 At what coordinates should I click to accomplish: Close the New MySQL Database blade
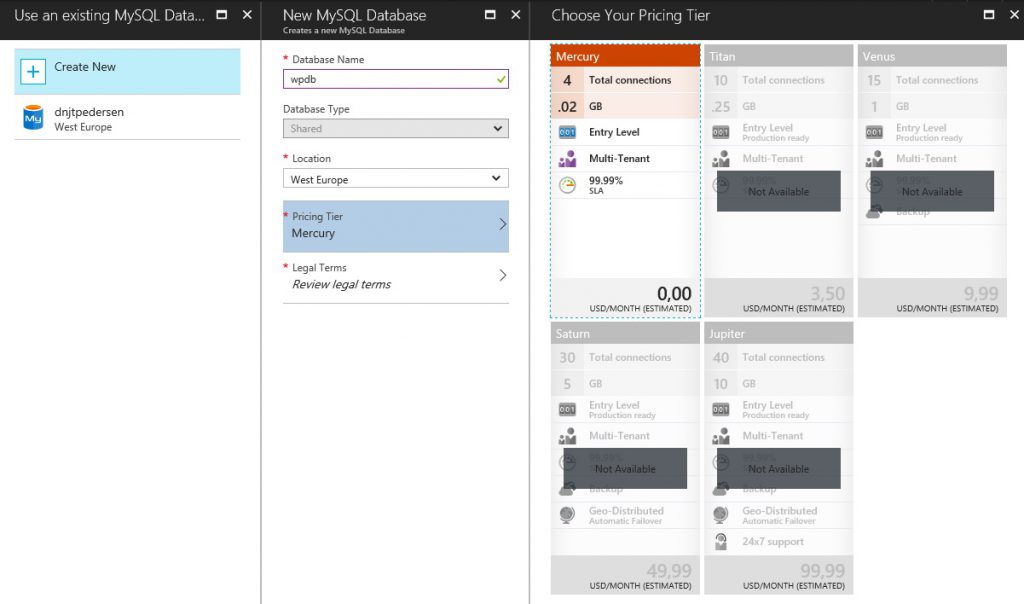tap(515, 14)
